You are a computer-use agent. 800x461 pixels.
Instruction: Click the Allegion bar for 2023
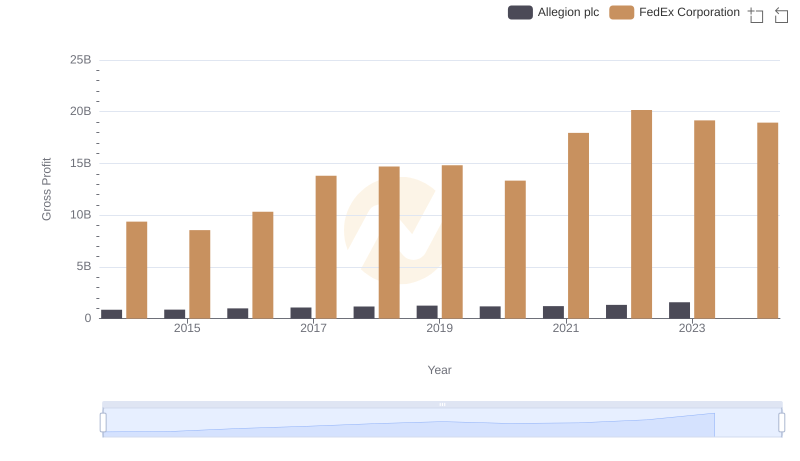tap(679, 311)
